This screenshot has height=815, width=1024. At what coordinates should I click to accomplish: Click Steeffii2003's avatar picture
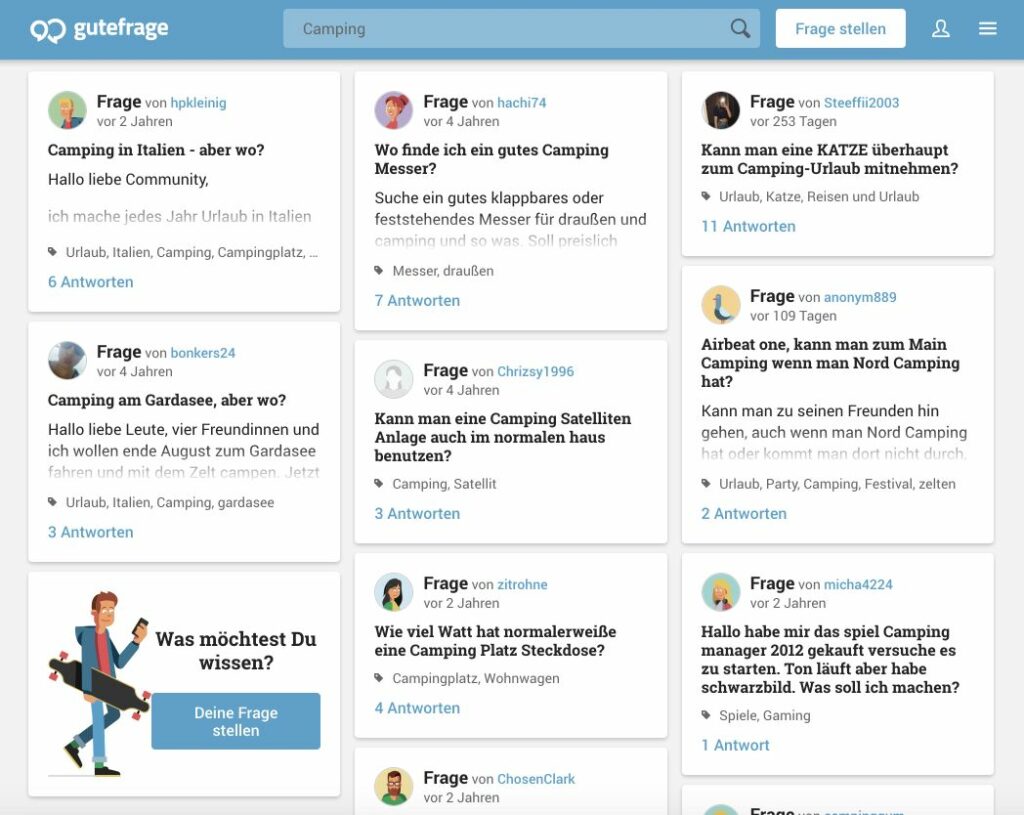point(721,110)
